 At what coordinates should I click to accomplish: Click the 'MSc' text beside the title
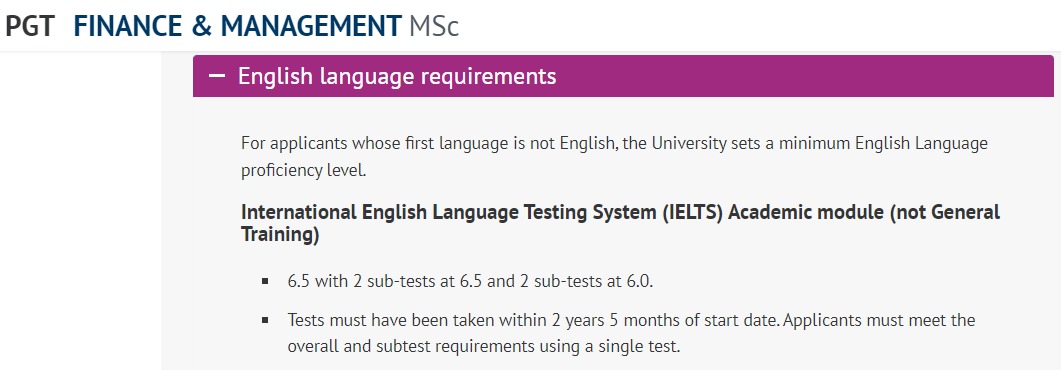[434, 26]
